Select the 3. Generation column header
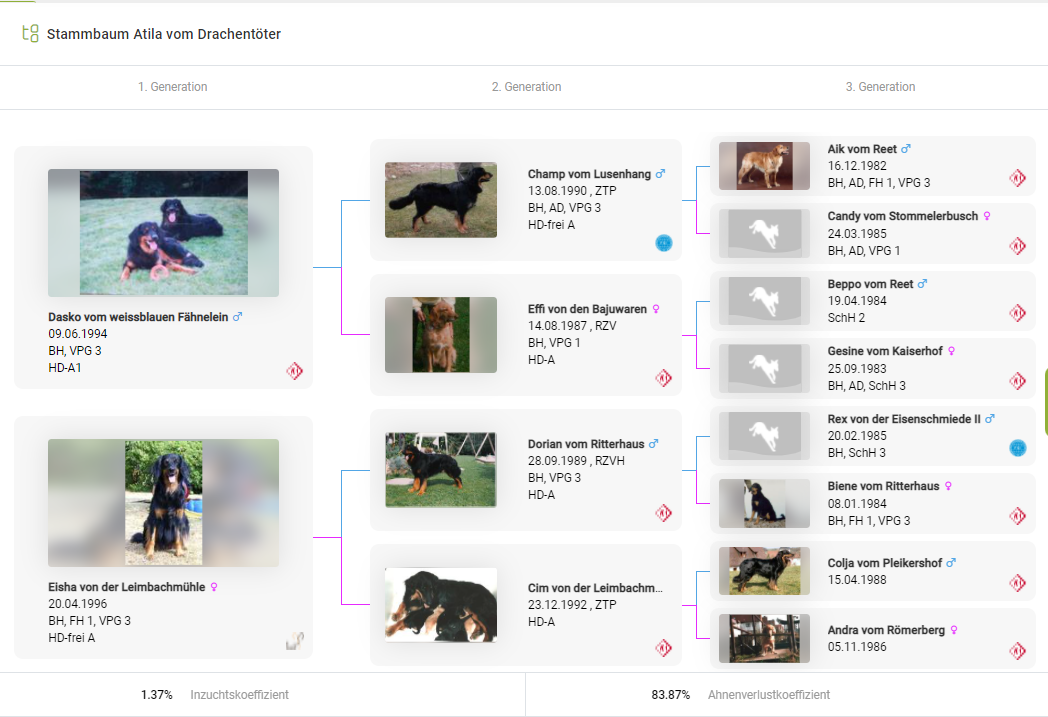 [x=880, y=87]
